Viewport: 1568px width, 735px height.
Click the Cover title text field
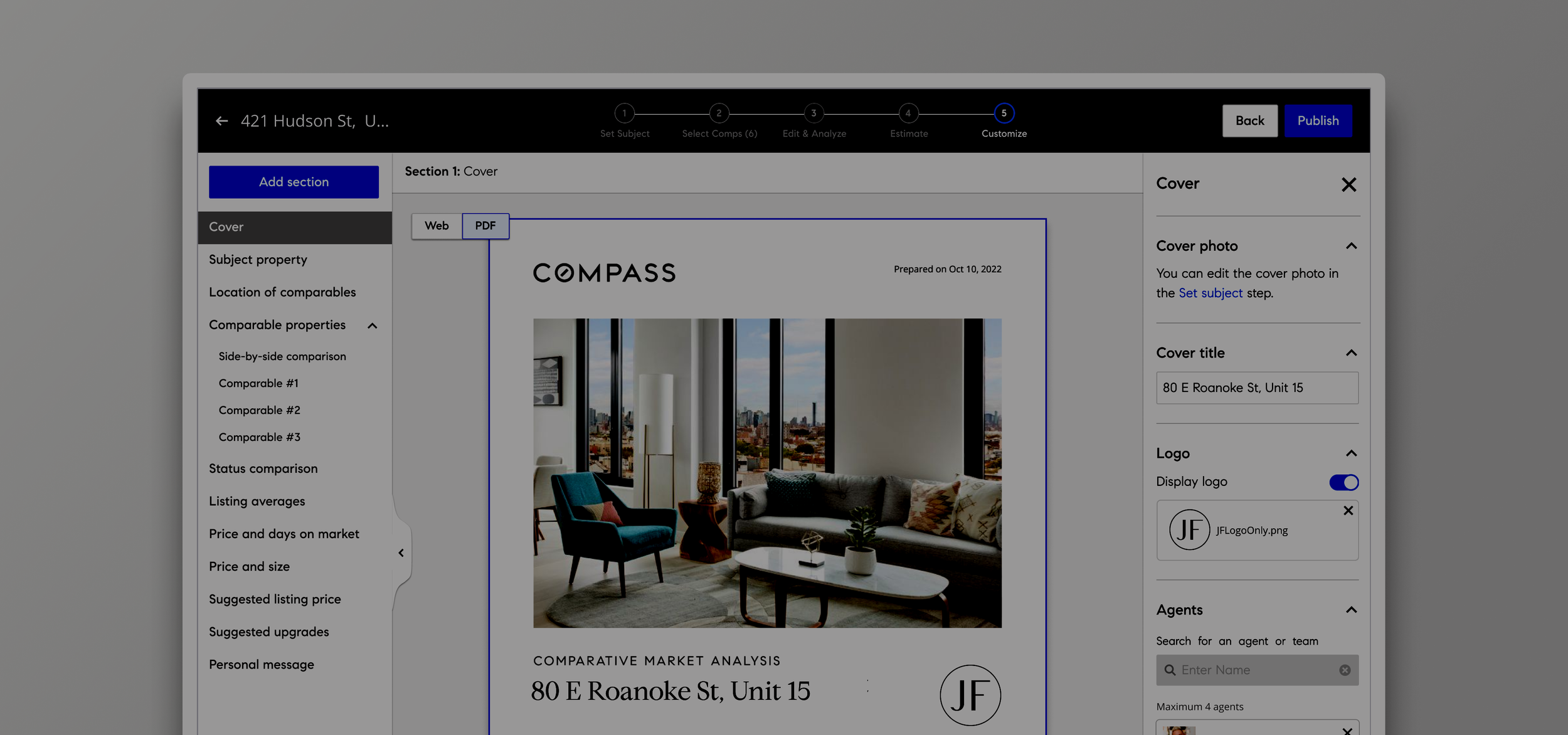(1257, 388)
